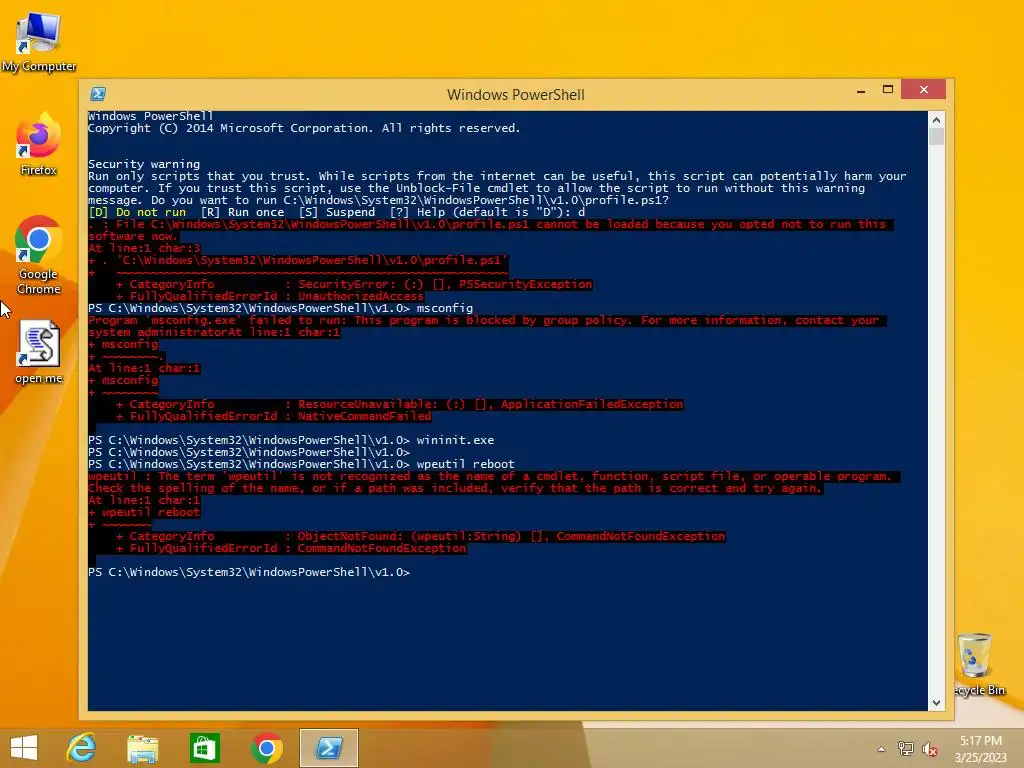The image size is (1024, 768).
Task: Open the network status tray icon
Action: pos(905,749)
